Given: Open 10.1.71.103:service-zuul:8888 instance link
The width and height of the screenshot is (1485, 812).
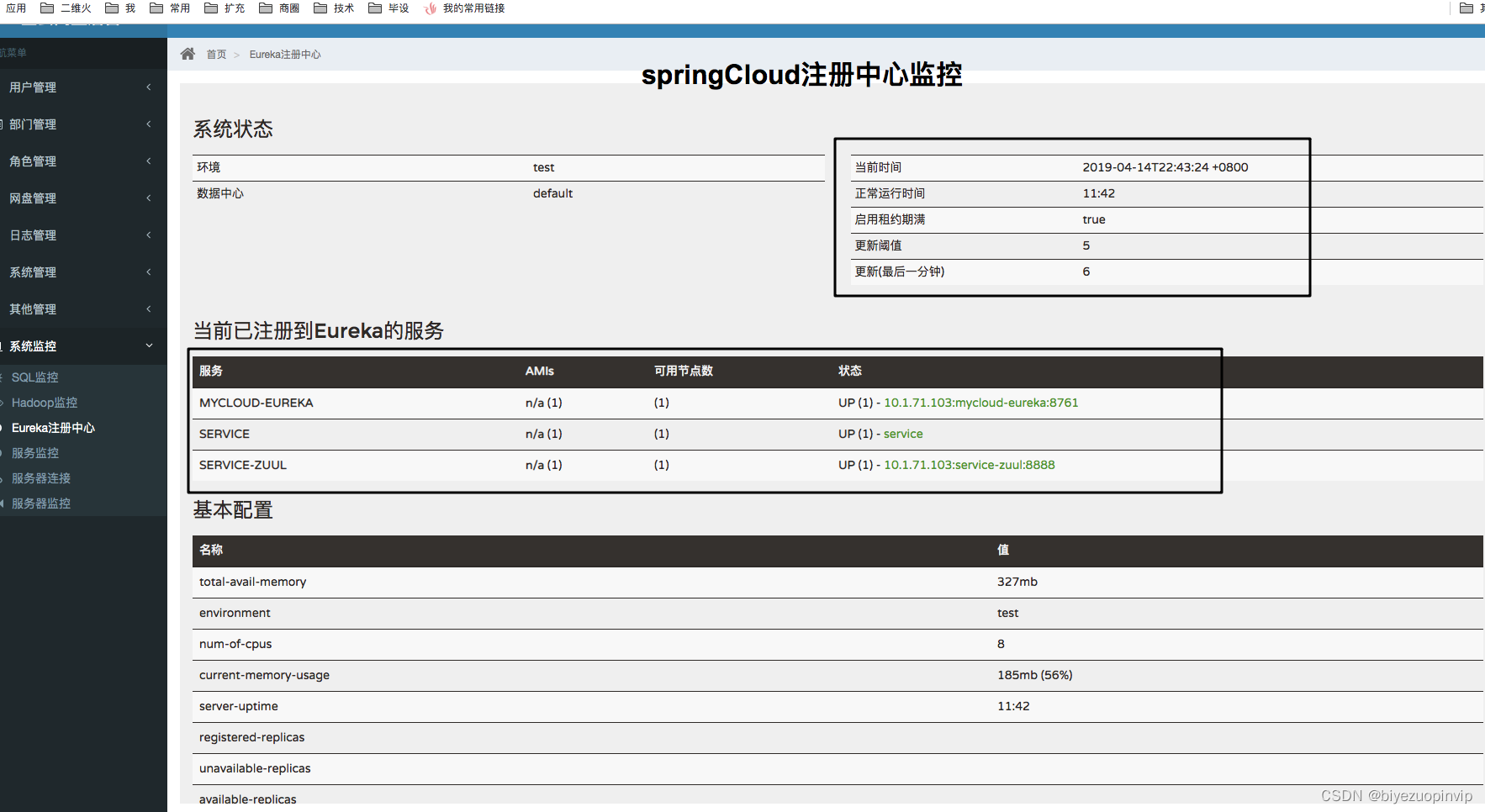Looking at the screenshot, I should (969, 465).
